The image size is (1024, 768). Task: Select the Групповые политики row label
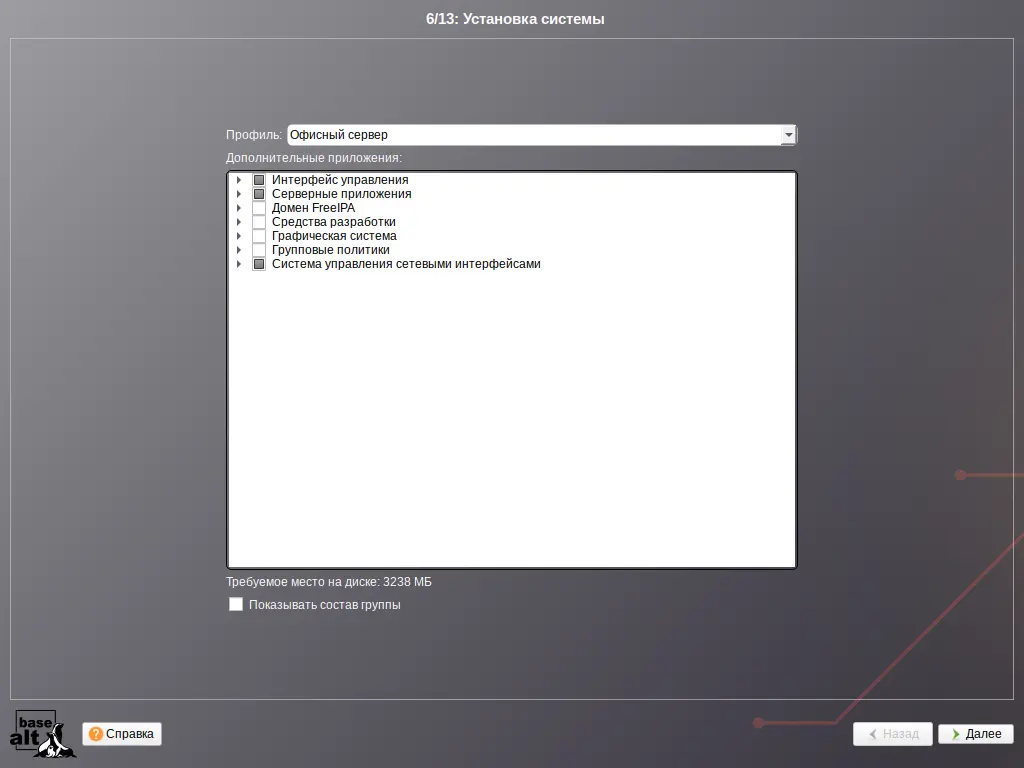pos(331,250)
